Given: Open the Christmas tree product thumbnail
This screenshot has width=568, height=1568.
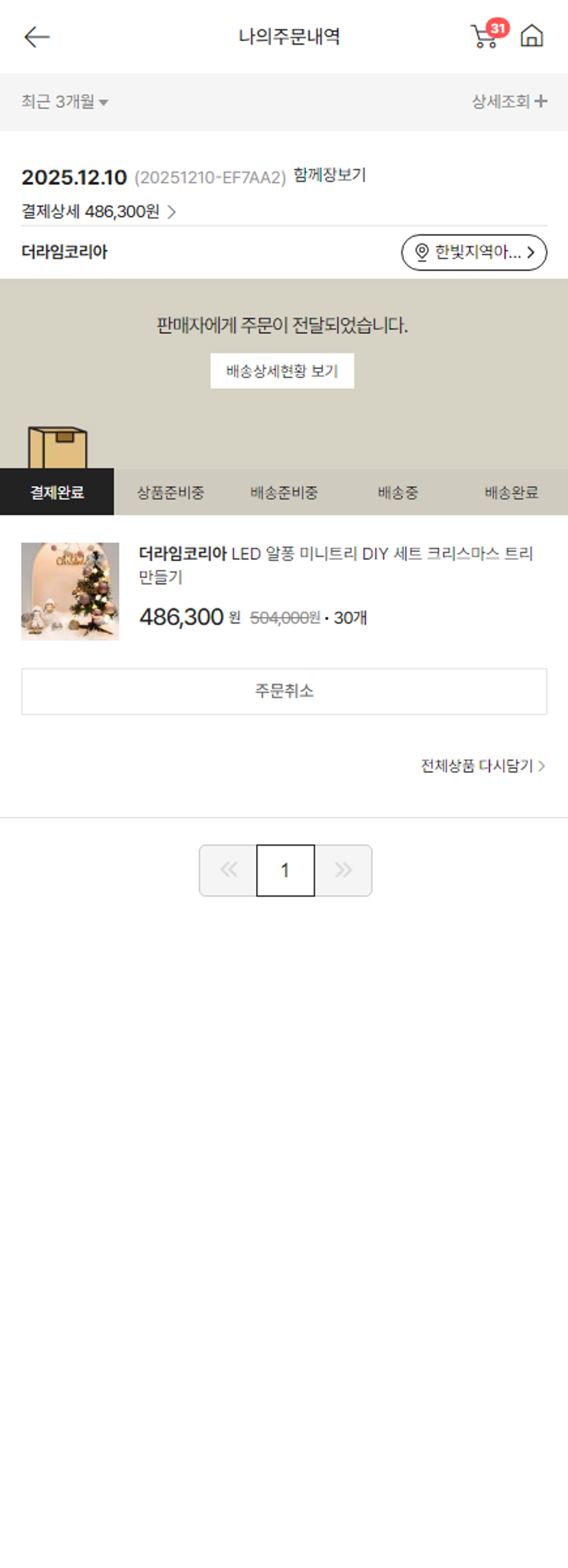Looking at the screenshot, I should pyautogui.click(x=70, y=591).
